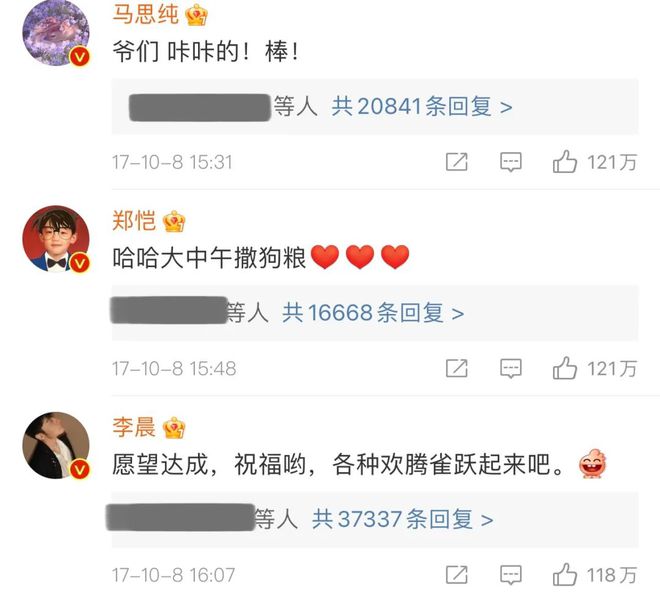The image size is (660, 596).
Task: Expand 共20841条回复 replies thread
Action: [x=422, y=106]
